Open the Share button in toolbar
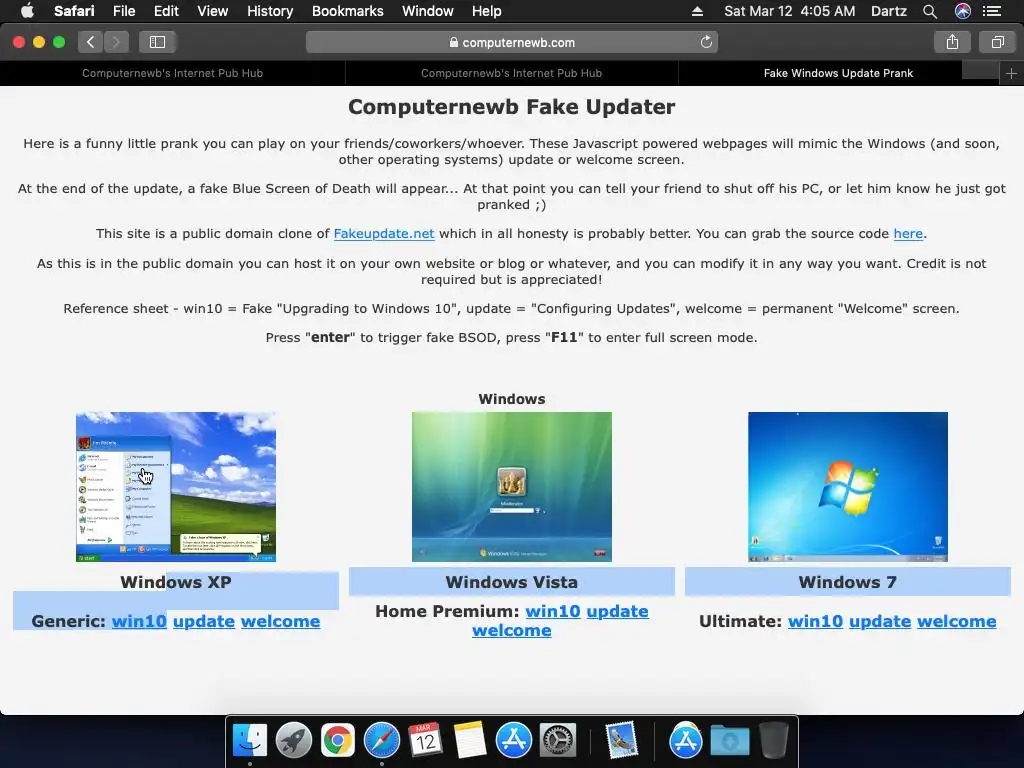The height and width of the screenshot is (768, 1024). (952, 42)
